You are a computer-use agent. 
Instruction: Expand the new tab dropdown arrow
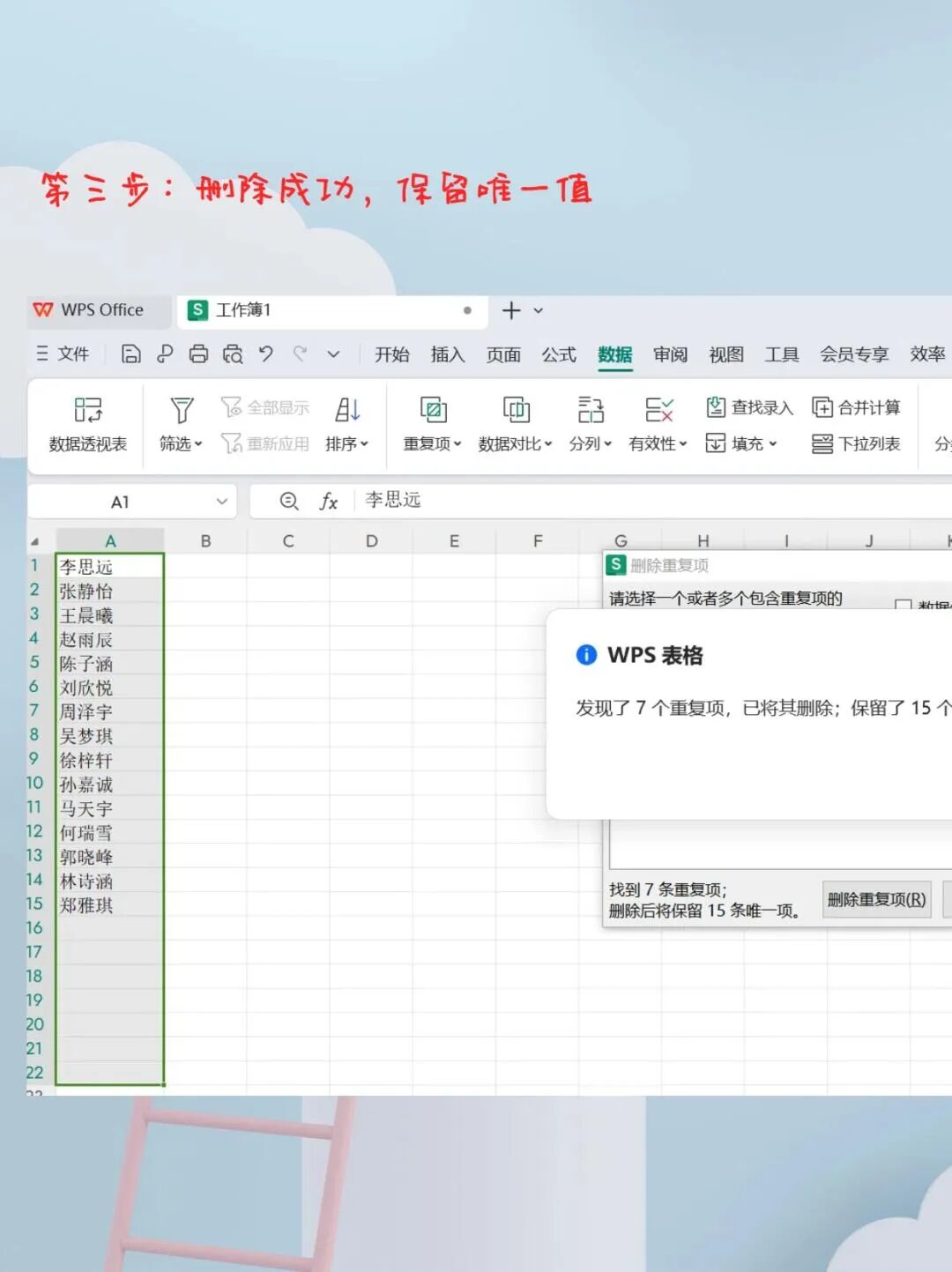tap(539, 311)
